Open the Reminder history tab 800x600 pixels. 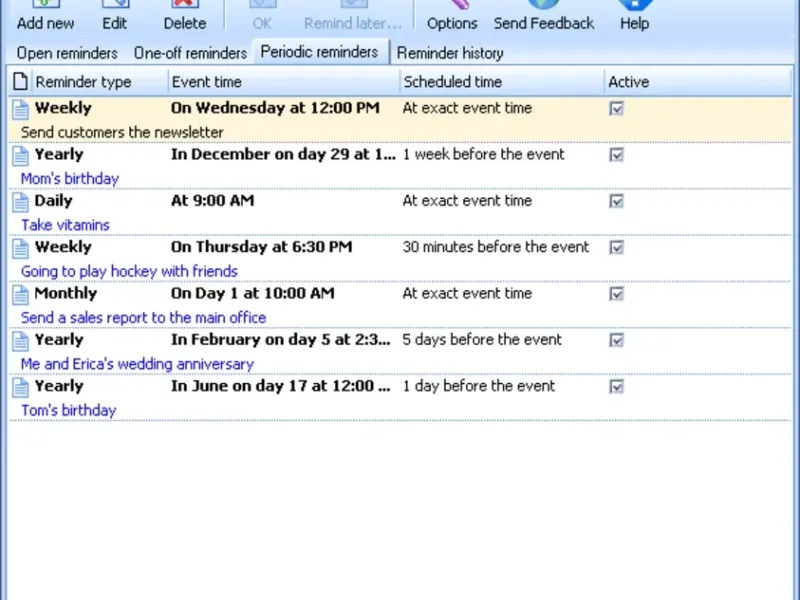450,53
